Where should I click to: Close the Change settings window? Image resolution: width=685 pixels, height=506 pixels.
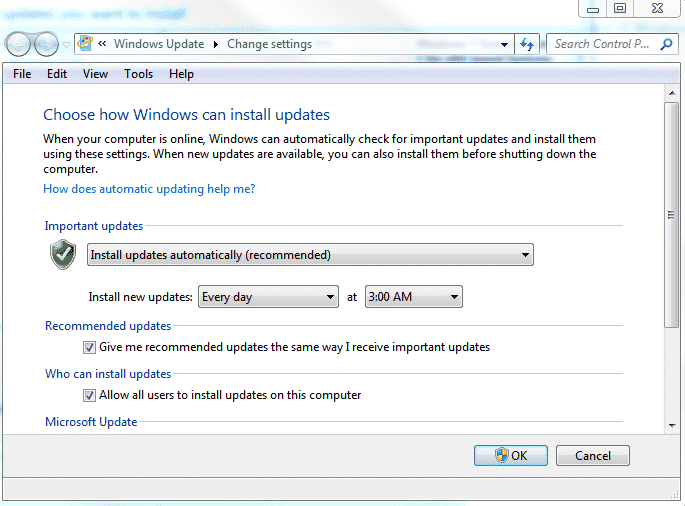tap(657, 8)
